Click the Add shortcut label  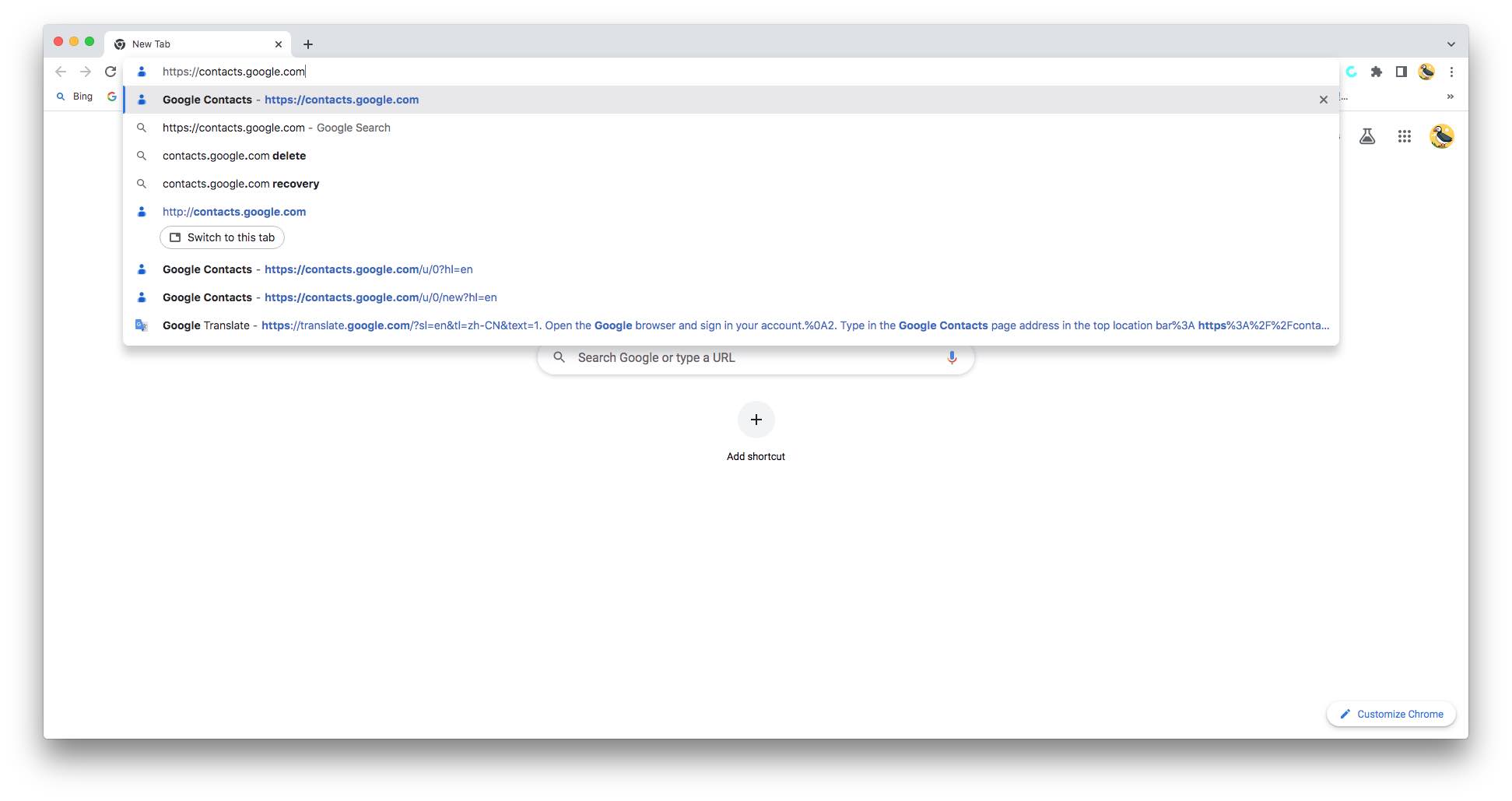pyautogui.click(x=756, y=456)
